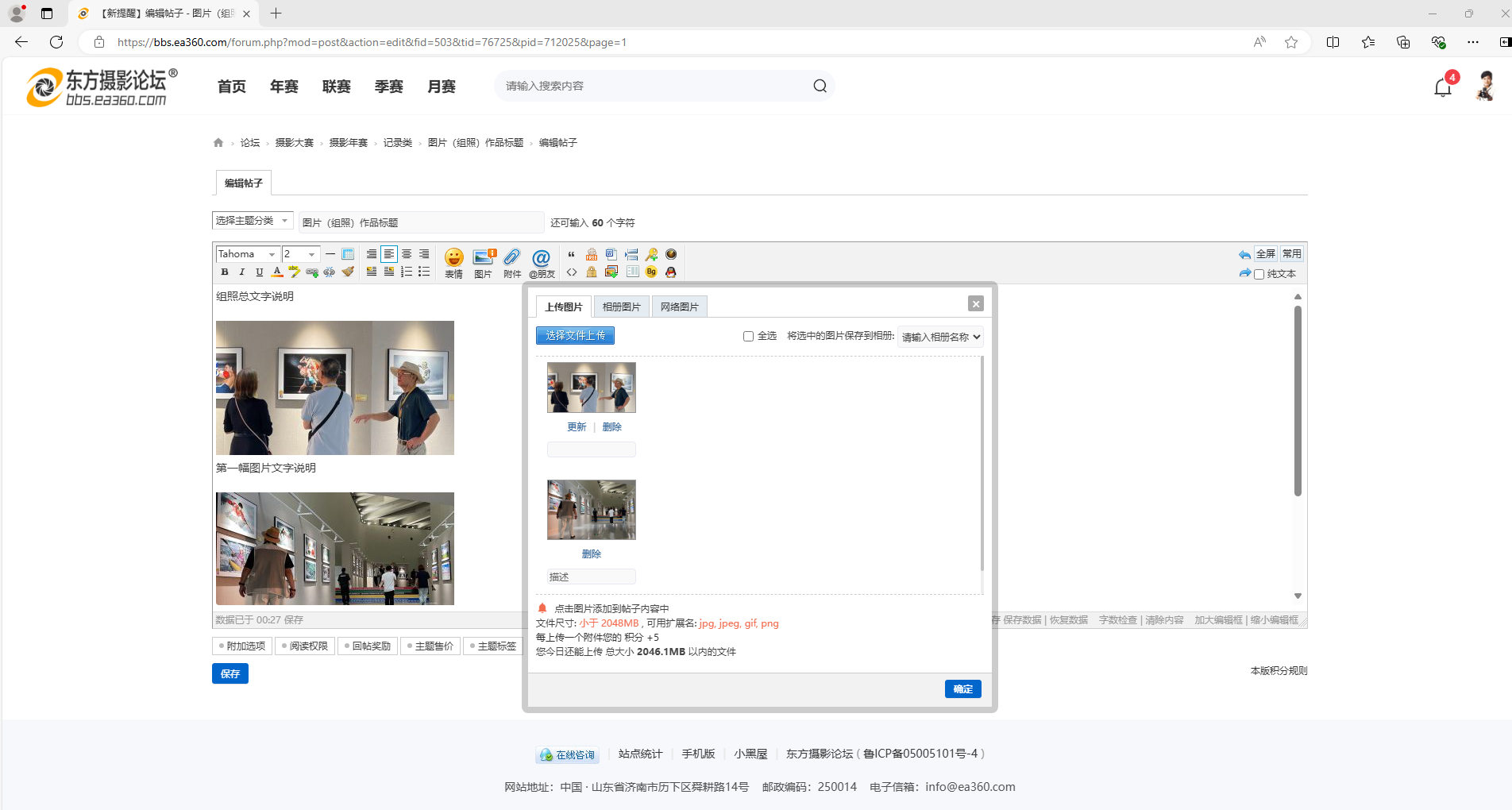This screenshot has height=810, width=1512.
Task: Enable the 纯文本 plain text checkbox
Action: [1259, 275]
